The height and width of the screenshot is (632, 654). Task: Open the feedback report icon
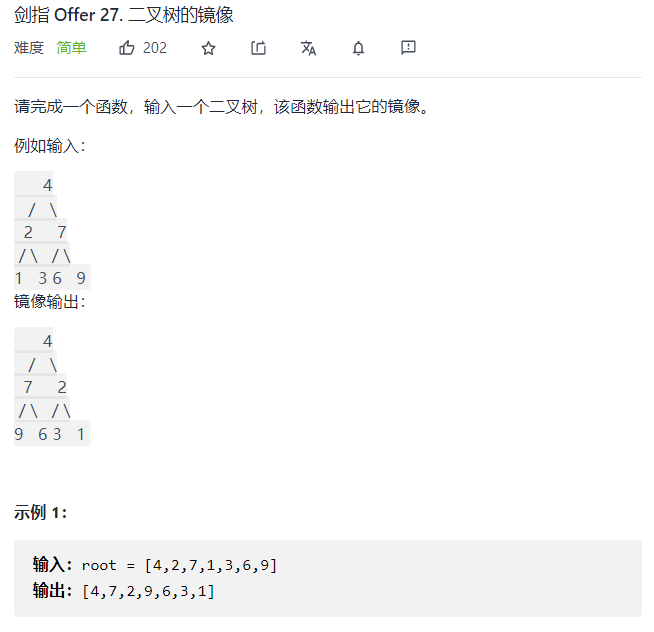(x=408, y=48)
